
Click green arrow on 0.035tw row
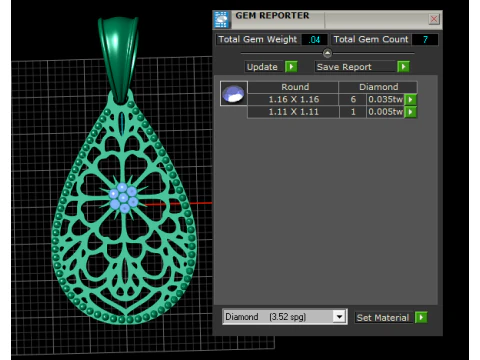pyautogui.click(x=411, y=99)
